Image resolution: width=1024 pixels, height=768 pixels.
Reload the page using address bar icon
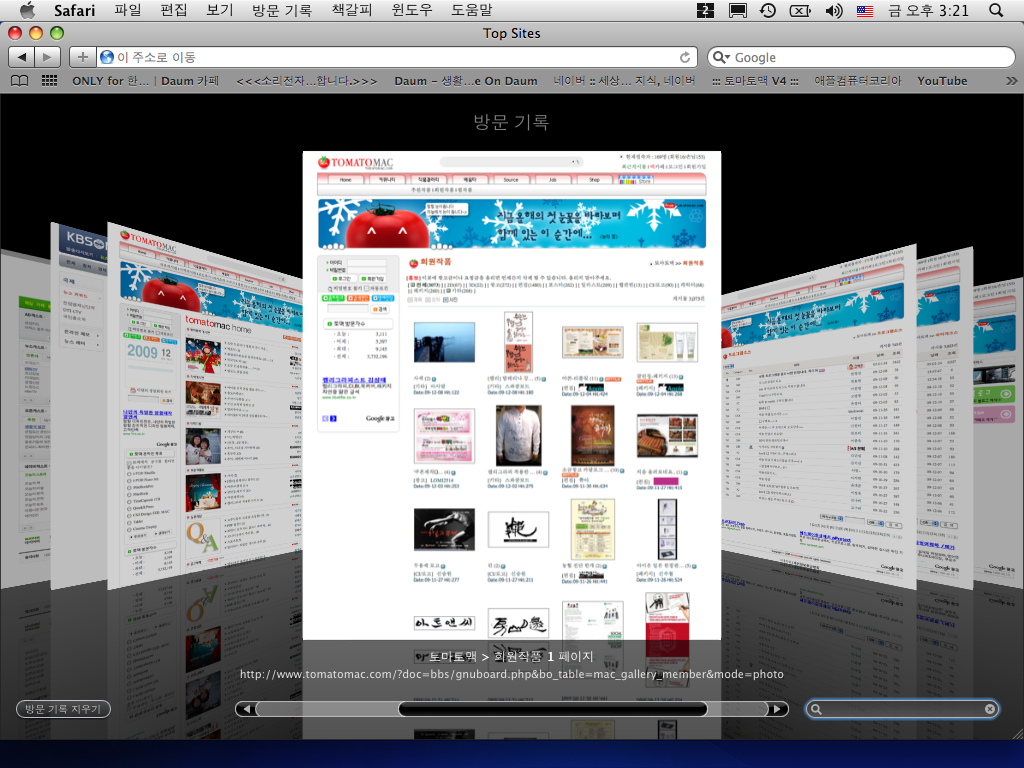click(x=685, y=58)
